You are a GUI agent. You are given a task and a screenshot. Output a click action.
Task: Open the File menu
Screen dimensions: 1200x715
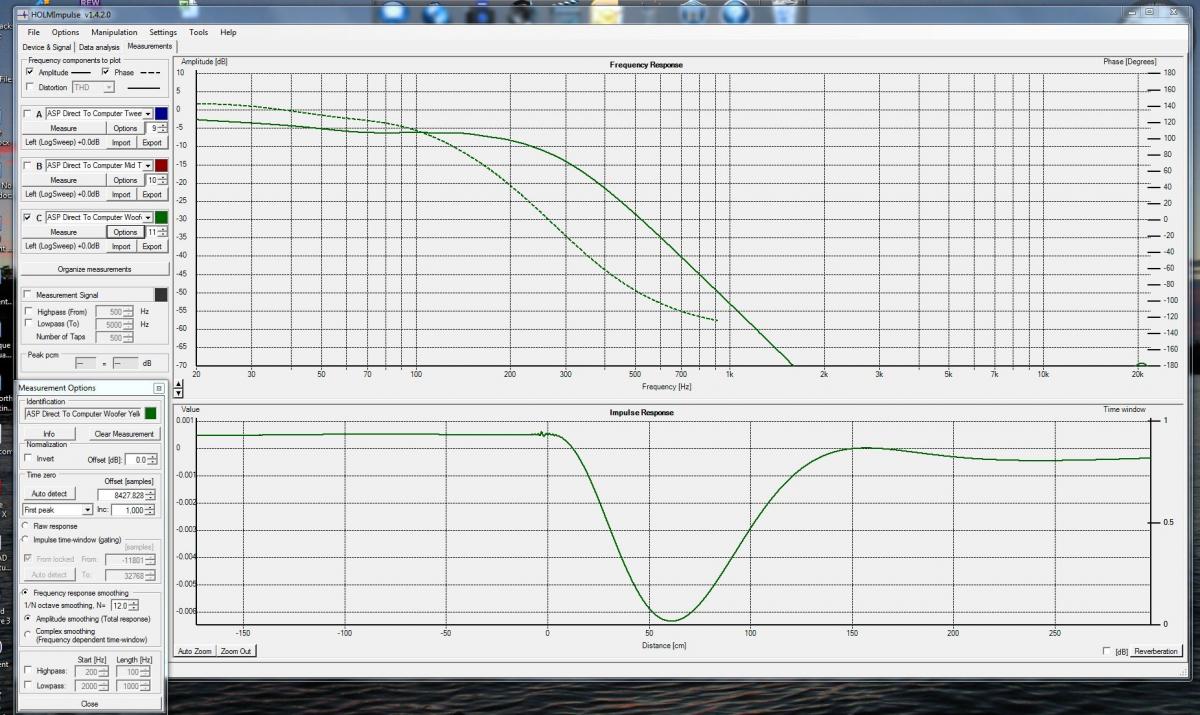pos(34,32)
